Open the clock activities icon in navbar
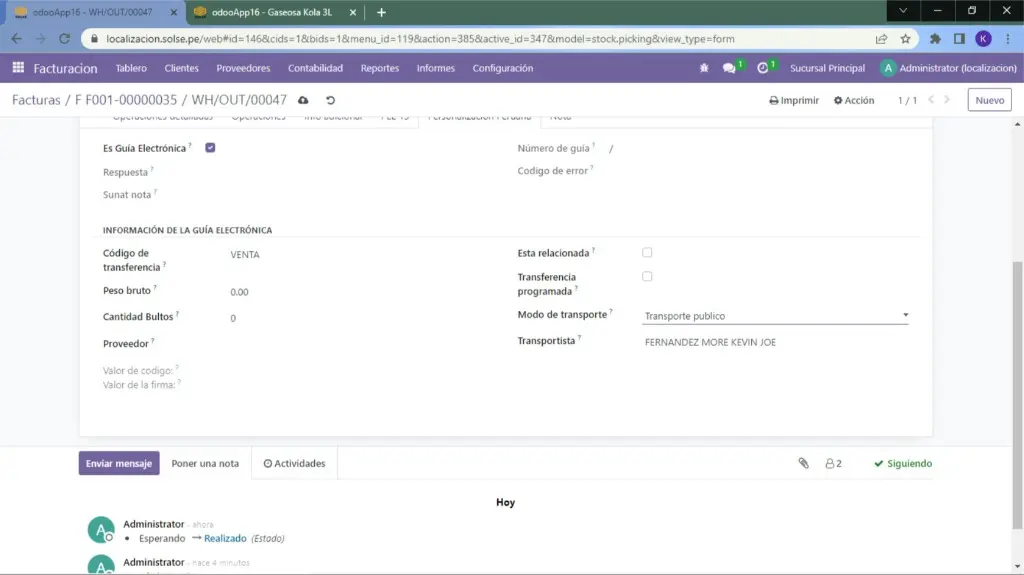The width and height of the screenshot is (1024, 575). tap(764, 68)
